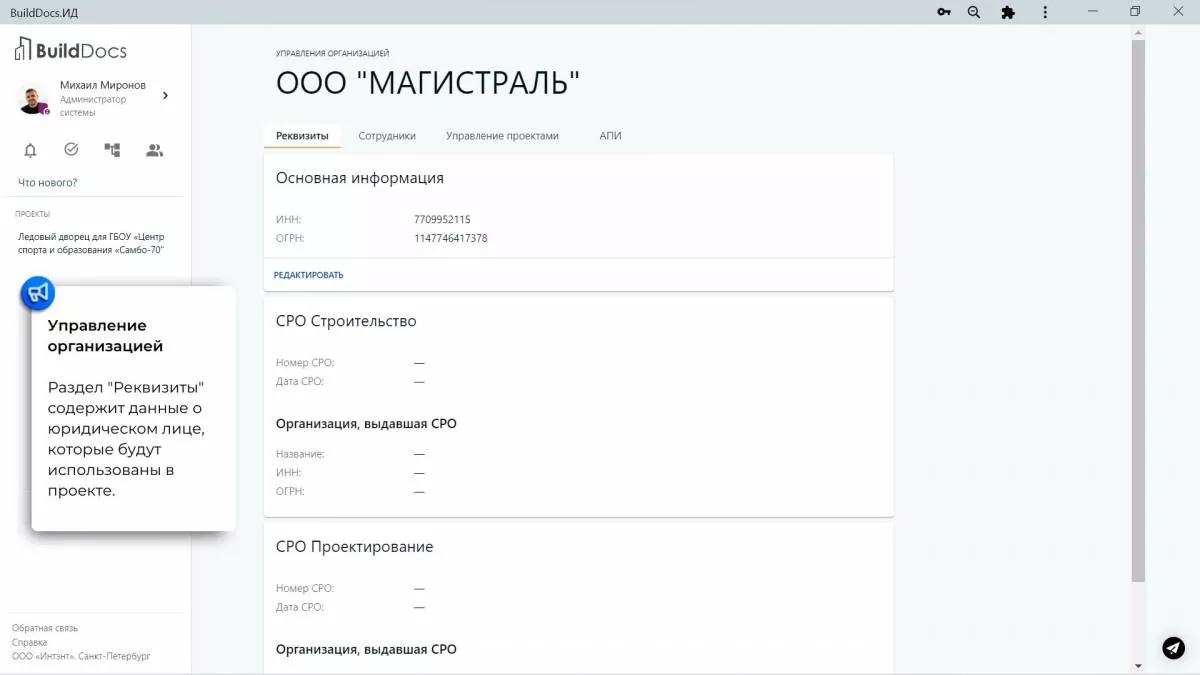The image size is (1200, 675).
Task: Open the extensions puzzle icon
Action: click(x=1008, y=12)
